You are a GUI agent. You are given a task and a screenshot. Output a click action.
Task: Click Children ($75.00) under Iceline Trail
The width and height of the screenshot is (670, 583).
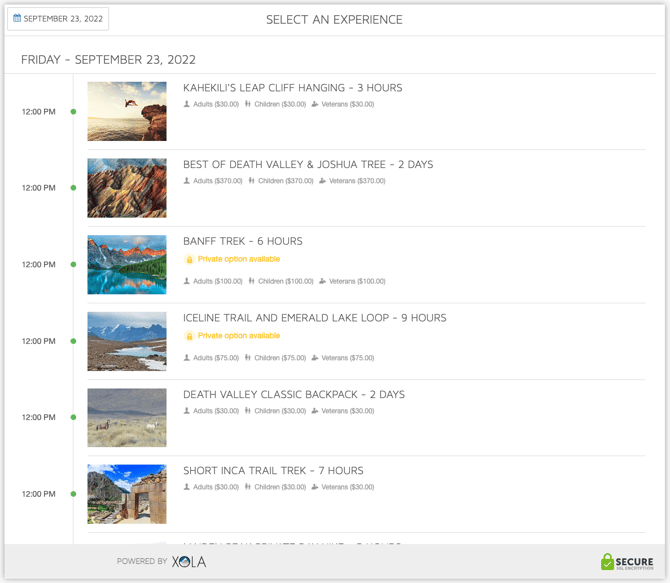pyautogui.click(x=280, y=358)
